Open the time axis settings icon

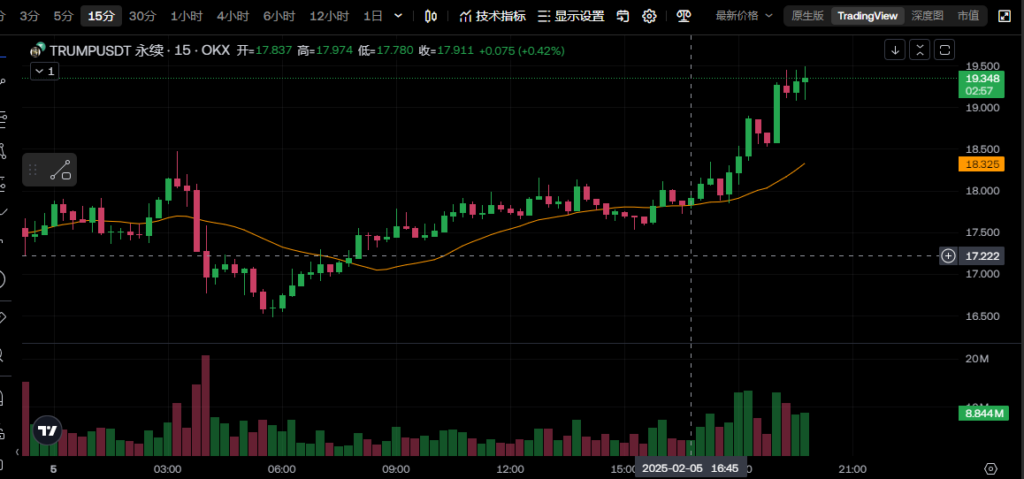[x=990, y=468]
